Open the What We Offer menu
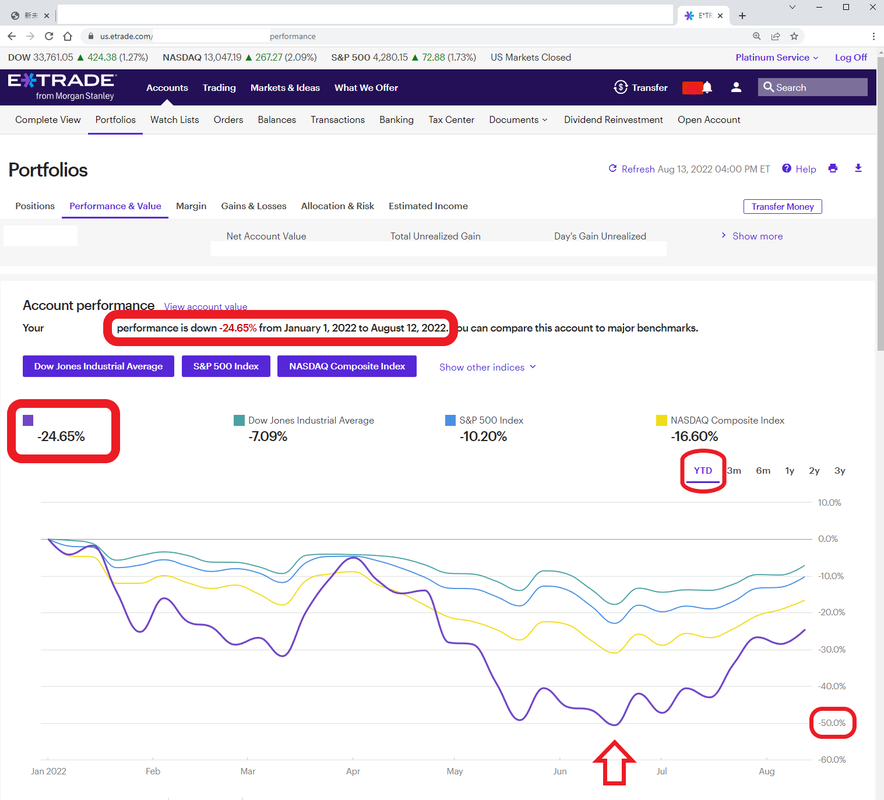 pos(366,88)
